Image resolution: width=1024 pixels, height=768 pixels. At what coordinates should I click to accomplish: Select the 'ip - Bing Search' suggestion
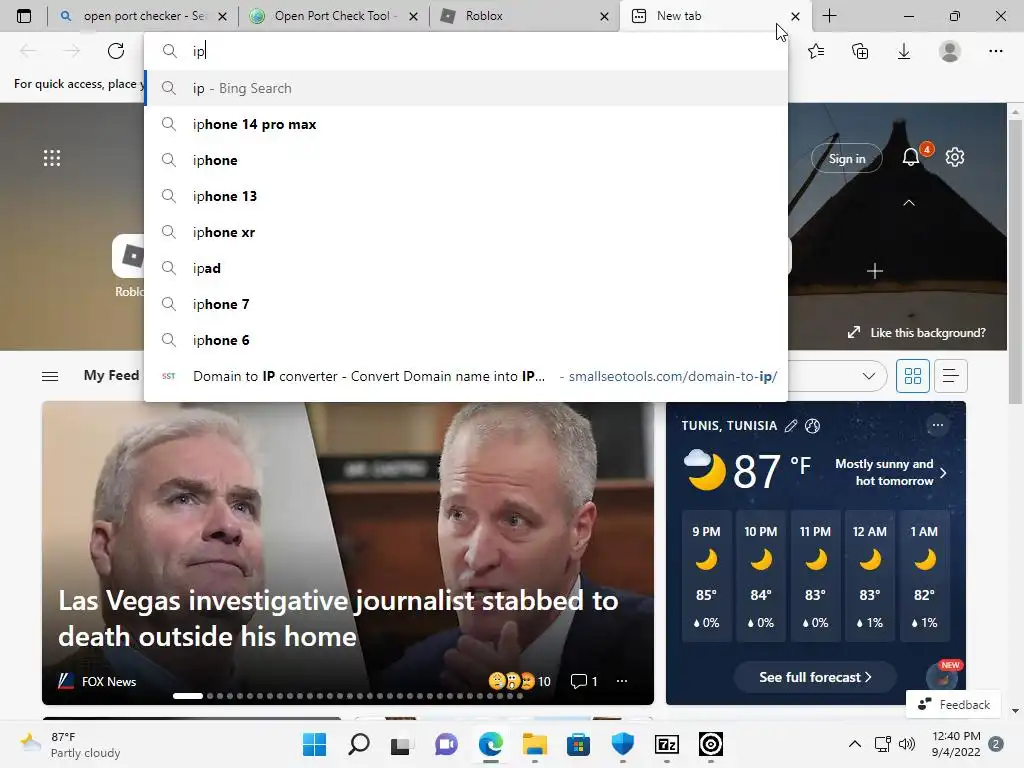tap(466, 88)
